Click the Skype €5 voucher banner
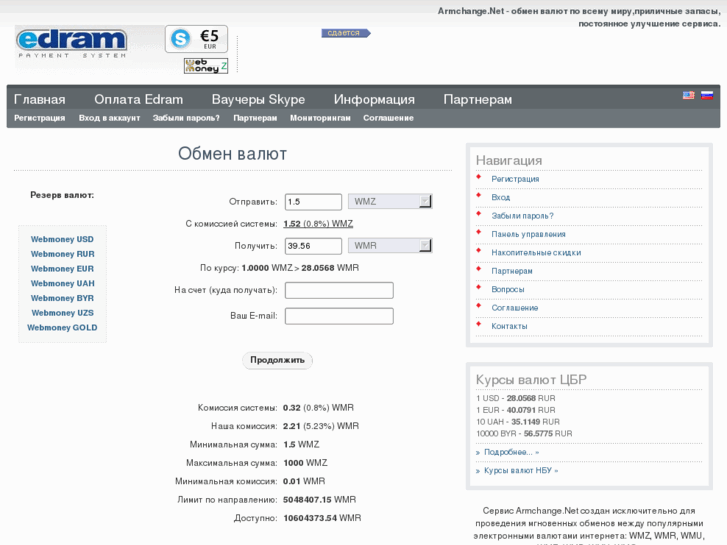Image resolution: width=727 pixels, height=545 pixels. pos(197,39)
